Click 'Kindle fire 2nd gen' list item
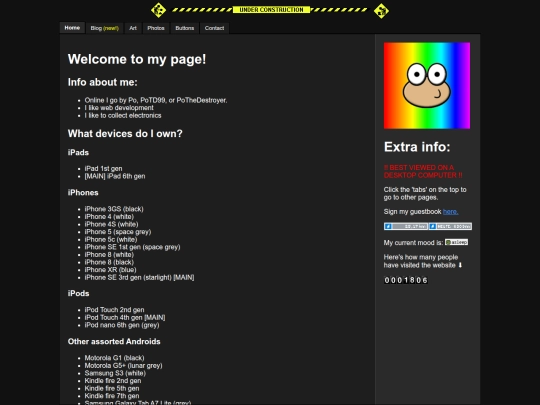 (113, 381)
